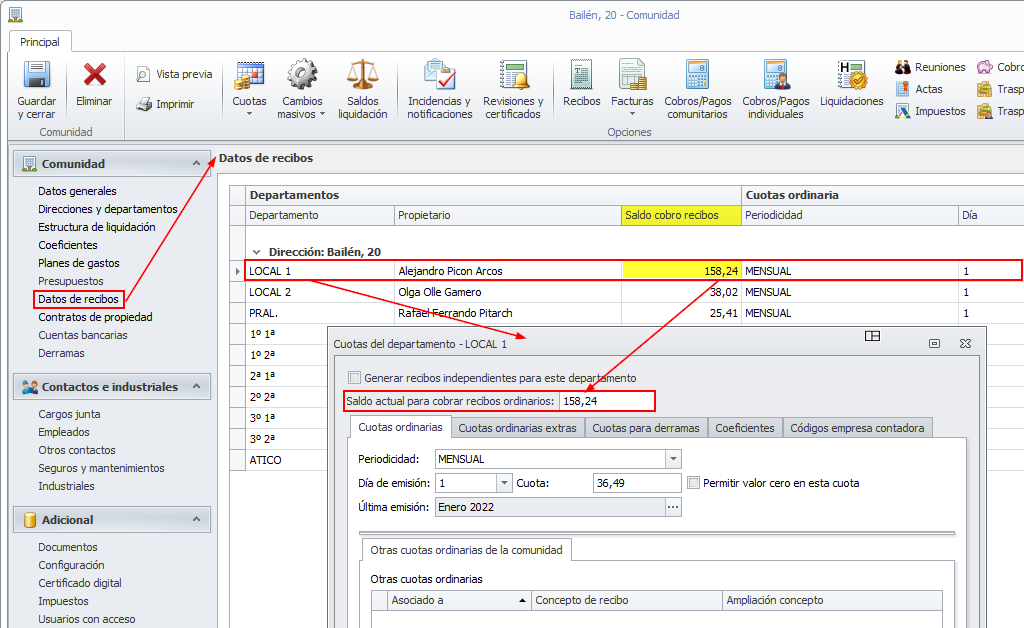The height and width of the screenshot is (628, 1024).
Task: Open the Periodicidad dropdown
Action: coord(673,459)
